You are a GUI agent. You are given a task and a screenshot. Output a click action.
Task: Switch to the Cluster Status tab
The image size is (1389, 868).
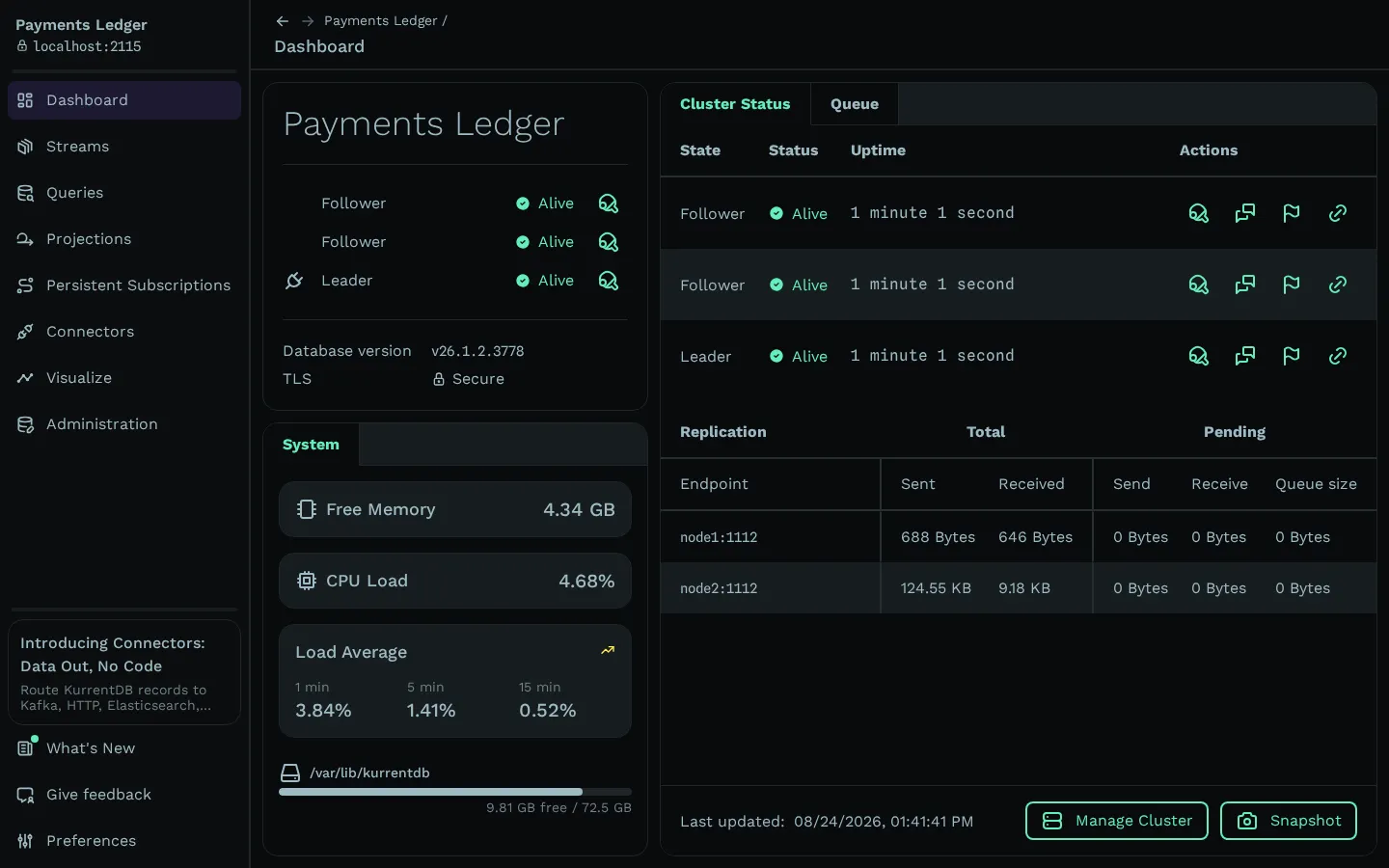[x=735, y=104]
